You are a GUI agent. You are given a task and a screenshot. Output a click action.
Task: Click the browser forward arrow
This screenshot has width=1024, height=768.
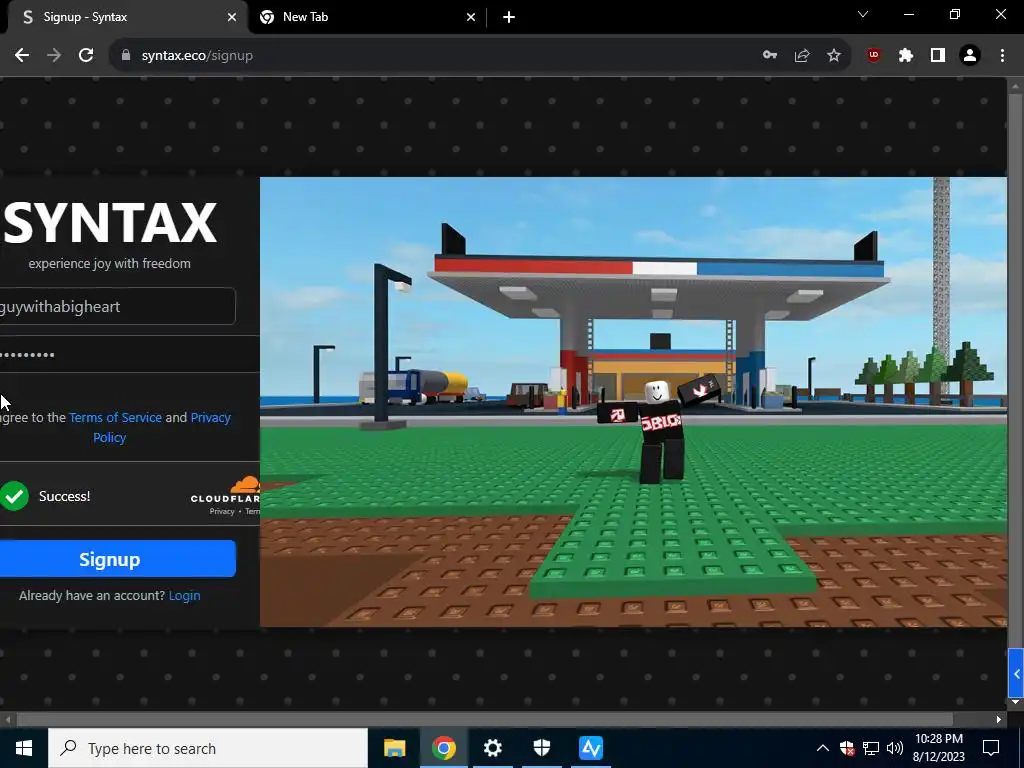pos(54,56)
